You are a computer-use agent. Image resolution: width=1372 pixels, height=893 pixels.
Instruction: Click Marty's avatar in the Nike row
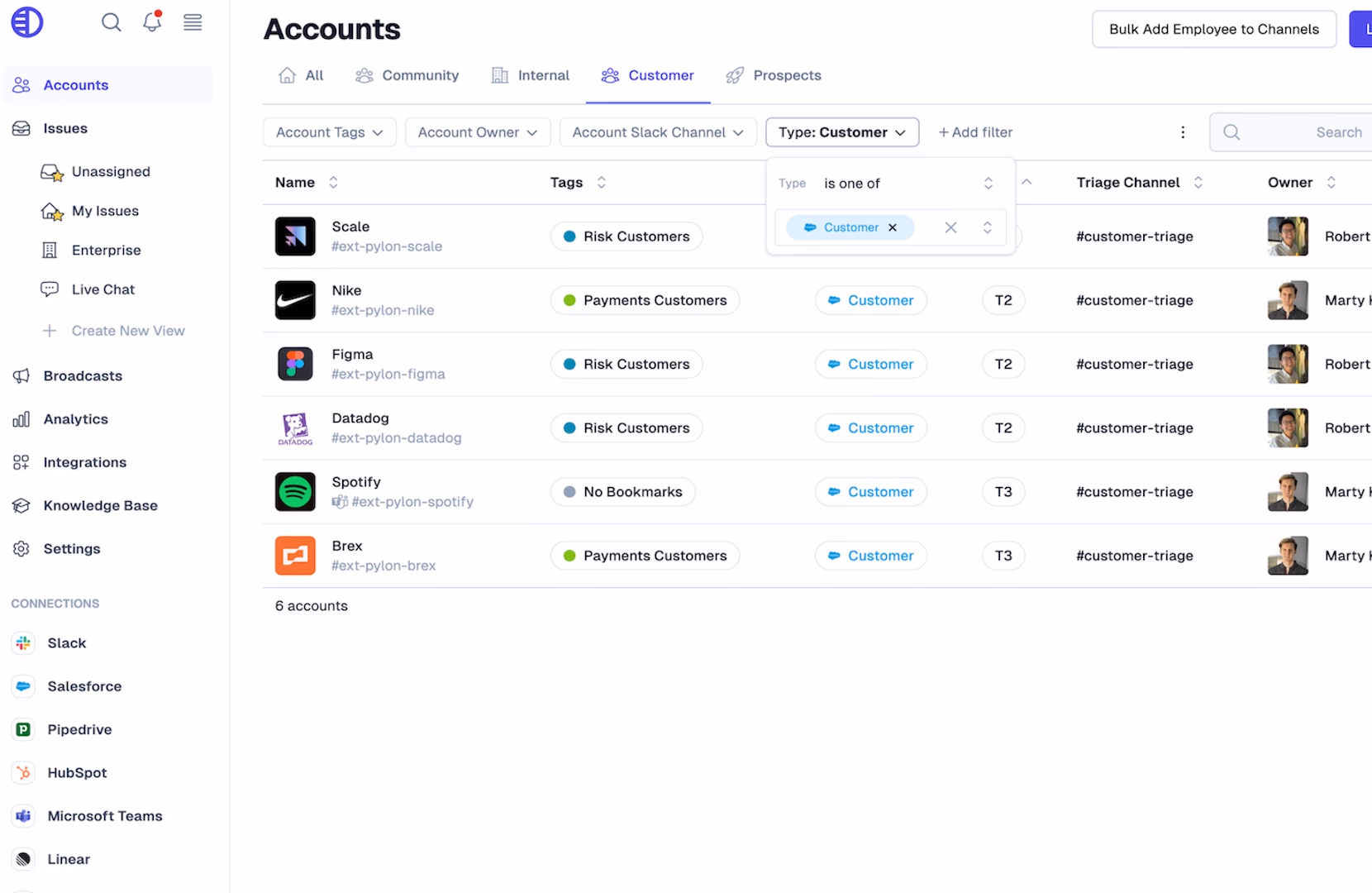(x=1288, y=300)
